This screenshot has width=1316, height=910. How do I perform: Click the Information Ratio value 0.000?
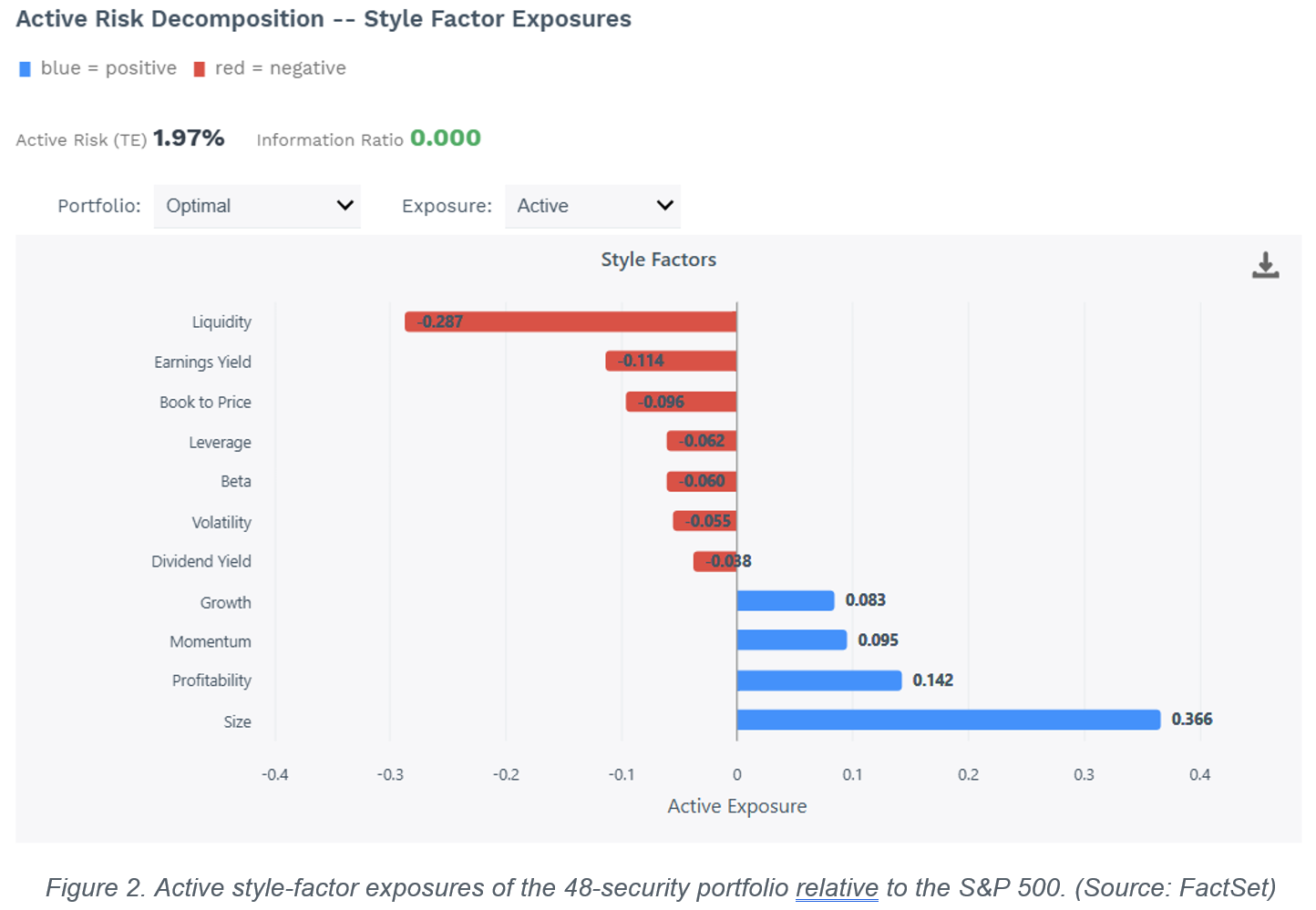(446, 138)
